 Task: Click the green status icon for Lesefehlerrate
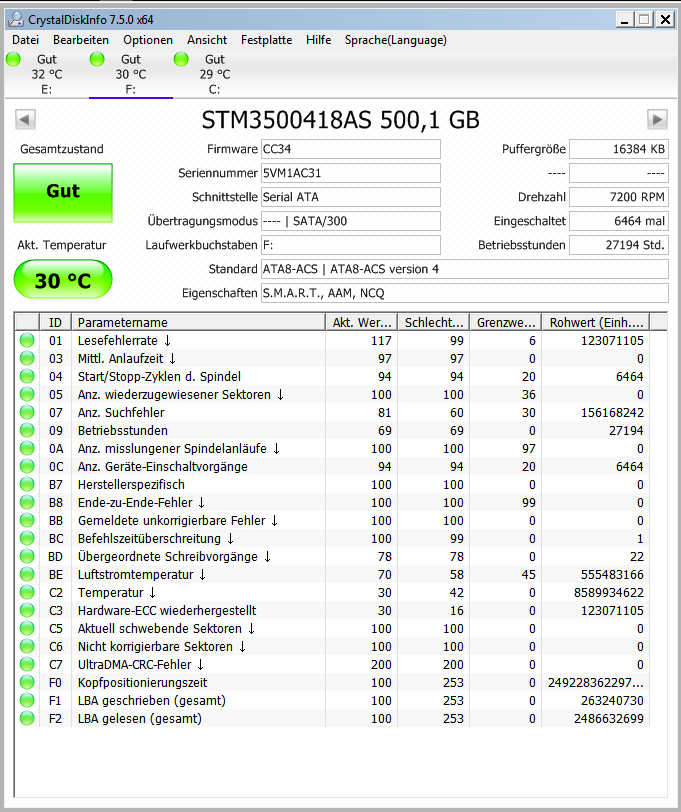tap(27, 340)
